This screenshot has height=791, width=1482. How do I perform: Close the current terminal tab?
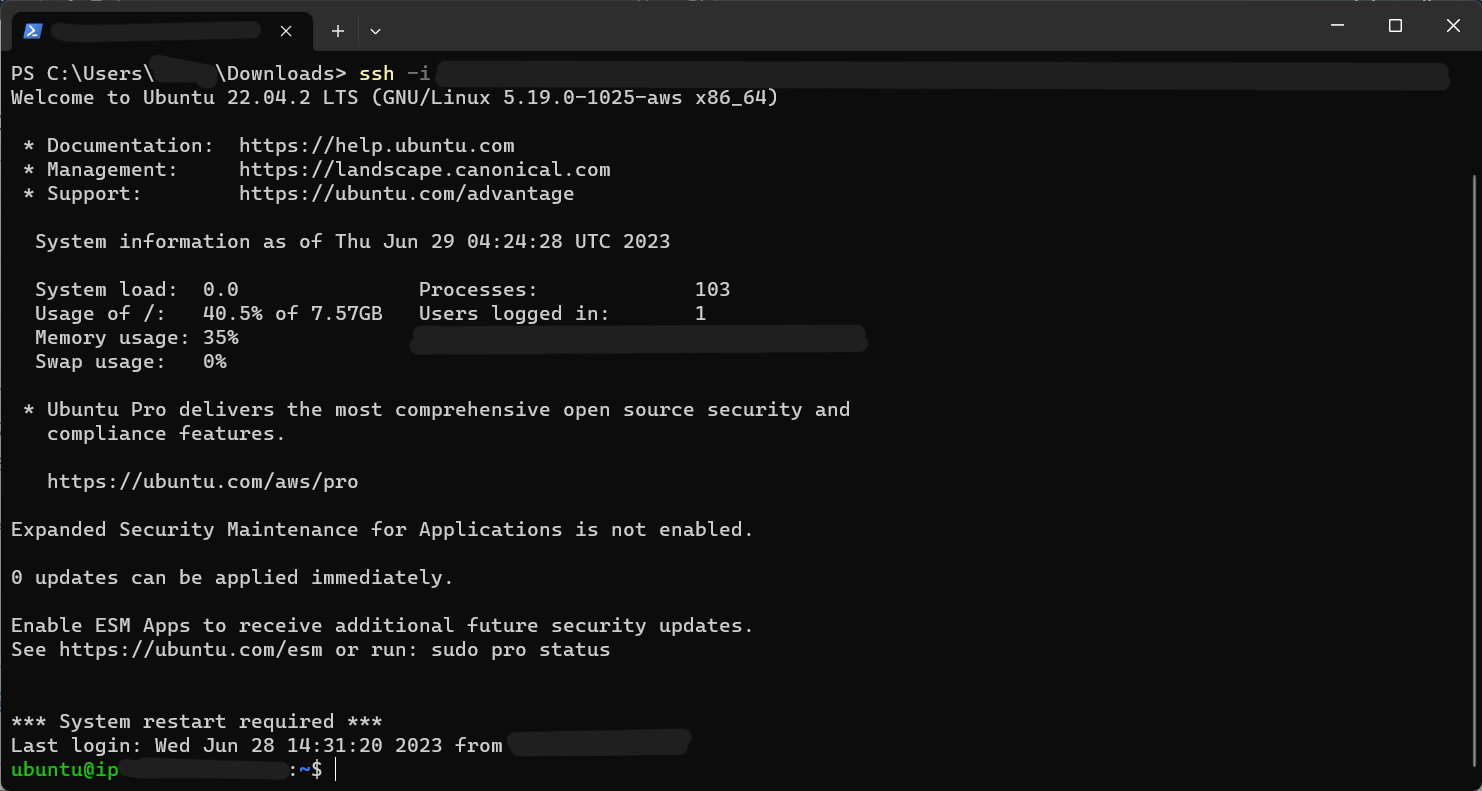(286, 31)
